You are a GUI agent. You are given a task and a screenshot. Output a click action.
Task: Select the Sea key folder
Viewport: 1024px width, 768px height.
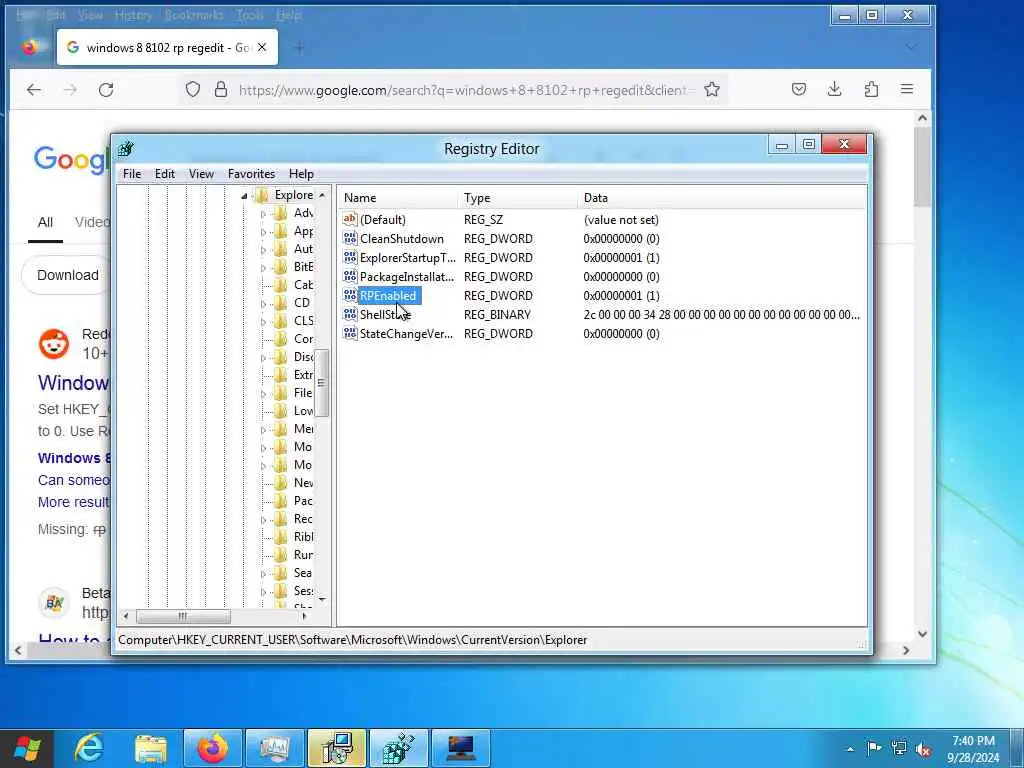pos(293,573)
